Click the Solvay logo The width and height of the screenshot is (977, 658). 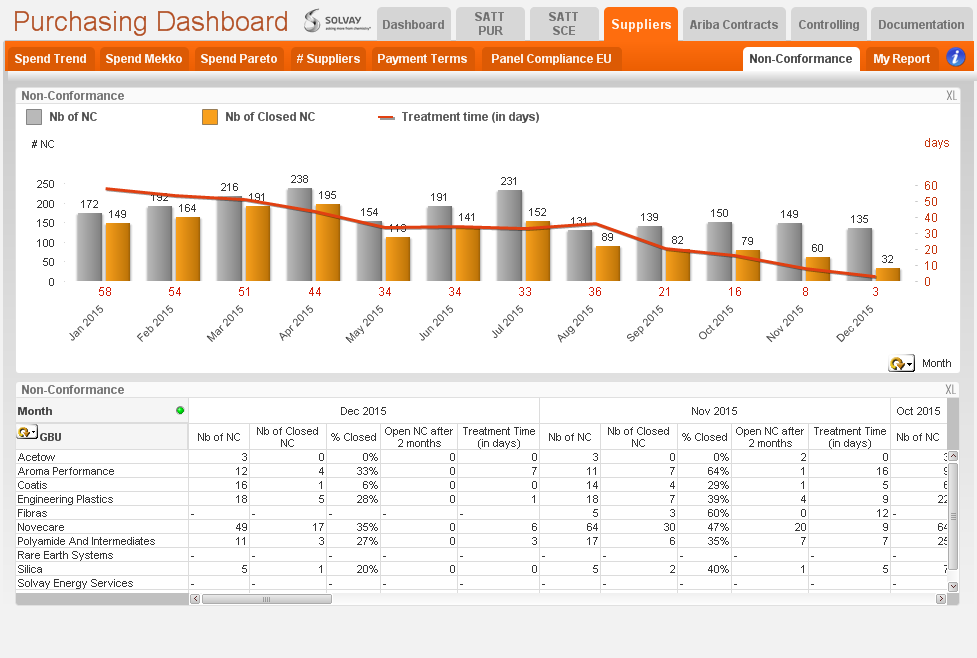tap(336, 21)
